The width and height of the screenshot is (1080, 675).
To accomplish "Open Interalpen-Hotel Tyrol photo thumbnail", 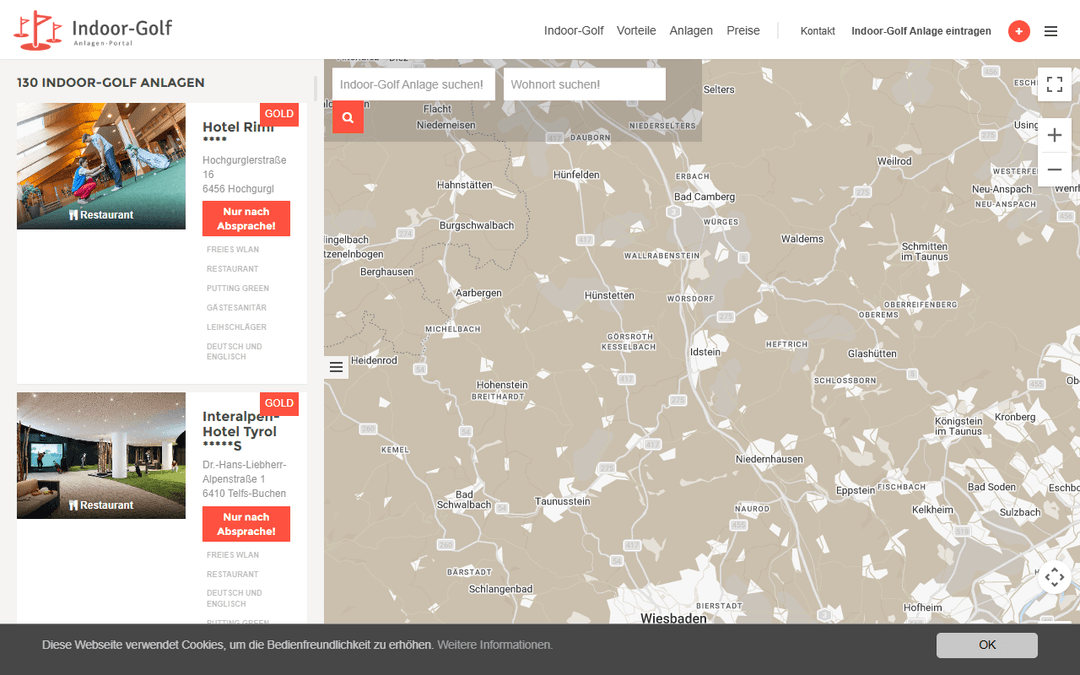I will (x=101, y=455).
